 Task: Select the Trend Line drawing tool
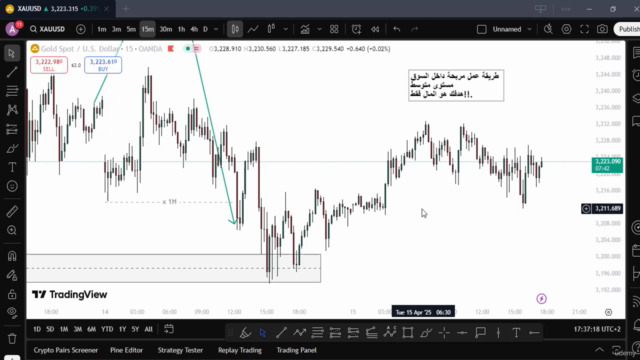[x=12, y=72]
